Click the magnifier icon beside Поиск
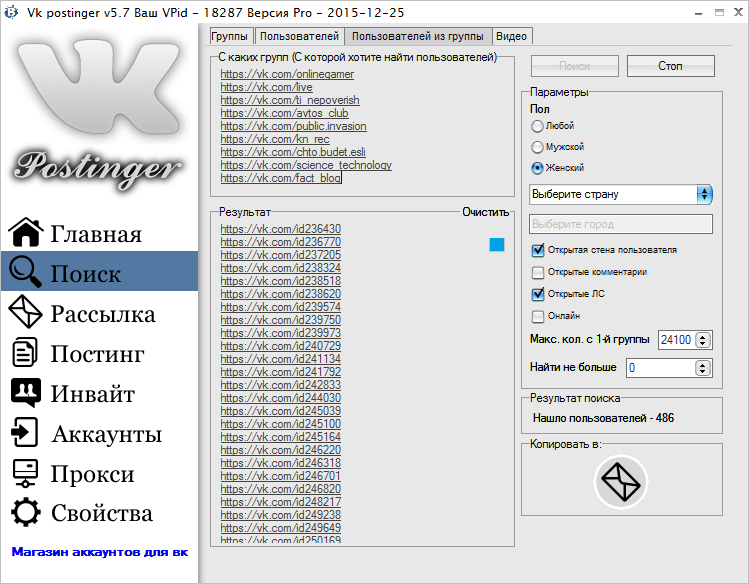This screenshot has width=749, height=584. pyautogui.click(x=25, y=272)
